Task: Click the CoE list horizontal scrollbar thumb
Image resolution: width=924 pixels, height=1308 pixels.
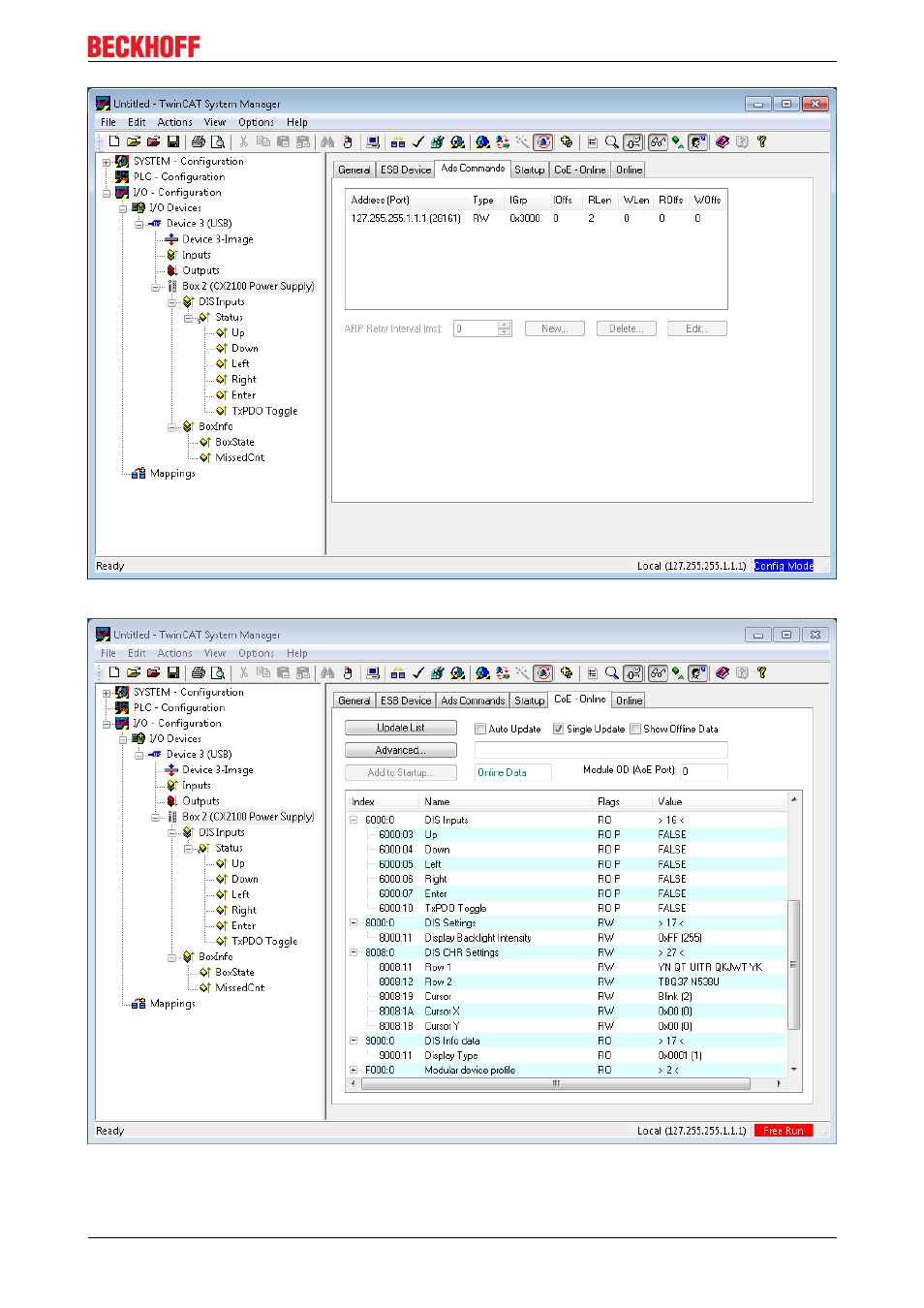Action: 556,1084
